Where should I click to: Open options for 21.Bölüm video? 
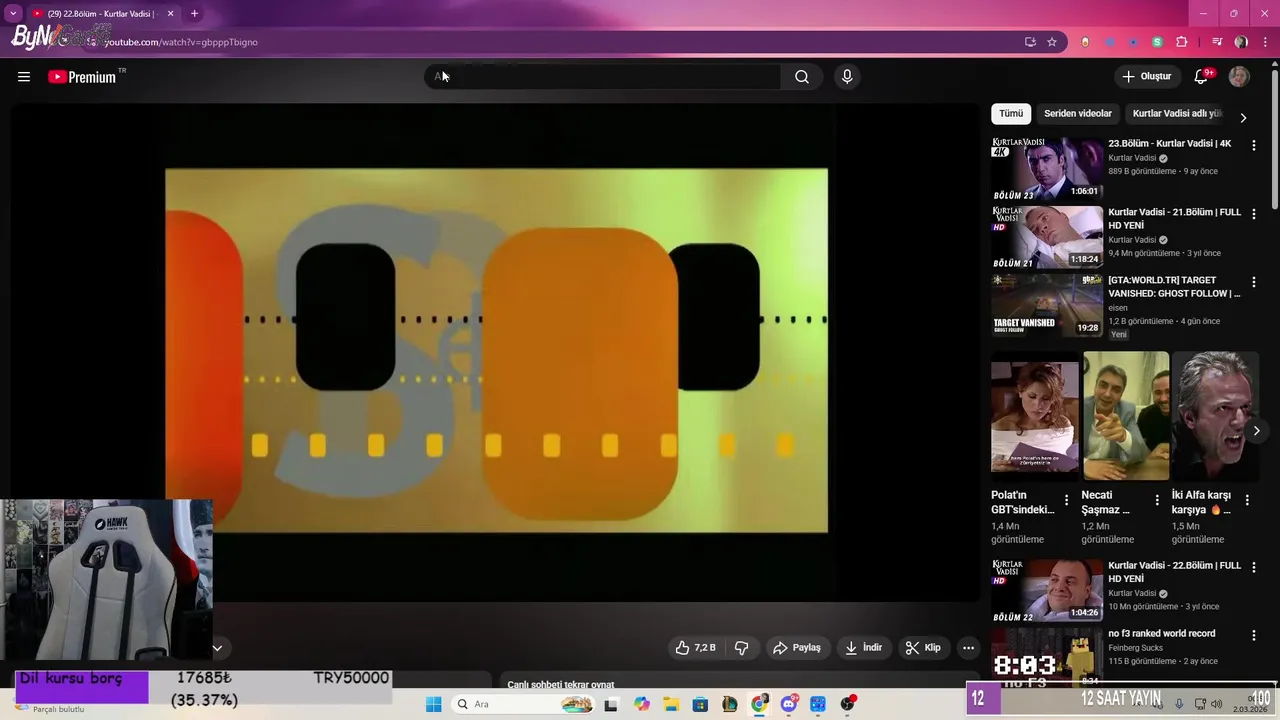[x=1254, y=214]
